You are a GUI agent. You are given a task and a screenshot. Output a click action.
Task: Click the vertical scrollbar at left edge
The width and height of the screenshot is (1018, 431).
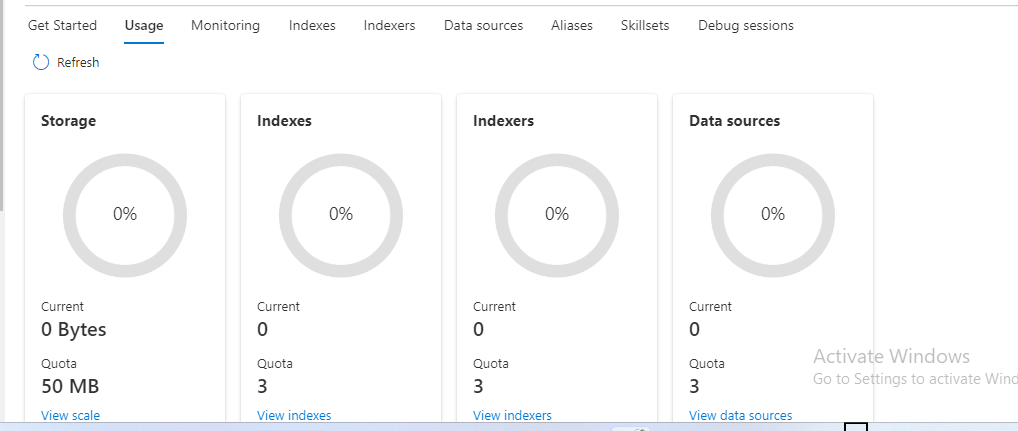click(2, 105)
